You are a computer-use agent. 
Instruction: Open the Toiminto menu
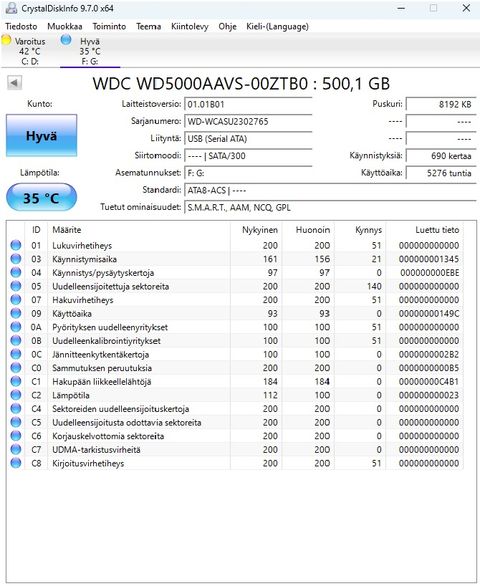tap(109, 27)
